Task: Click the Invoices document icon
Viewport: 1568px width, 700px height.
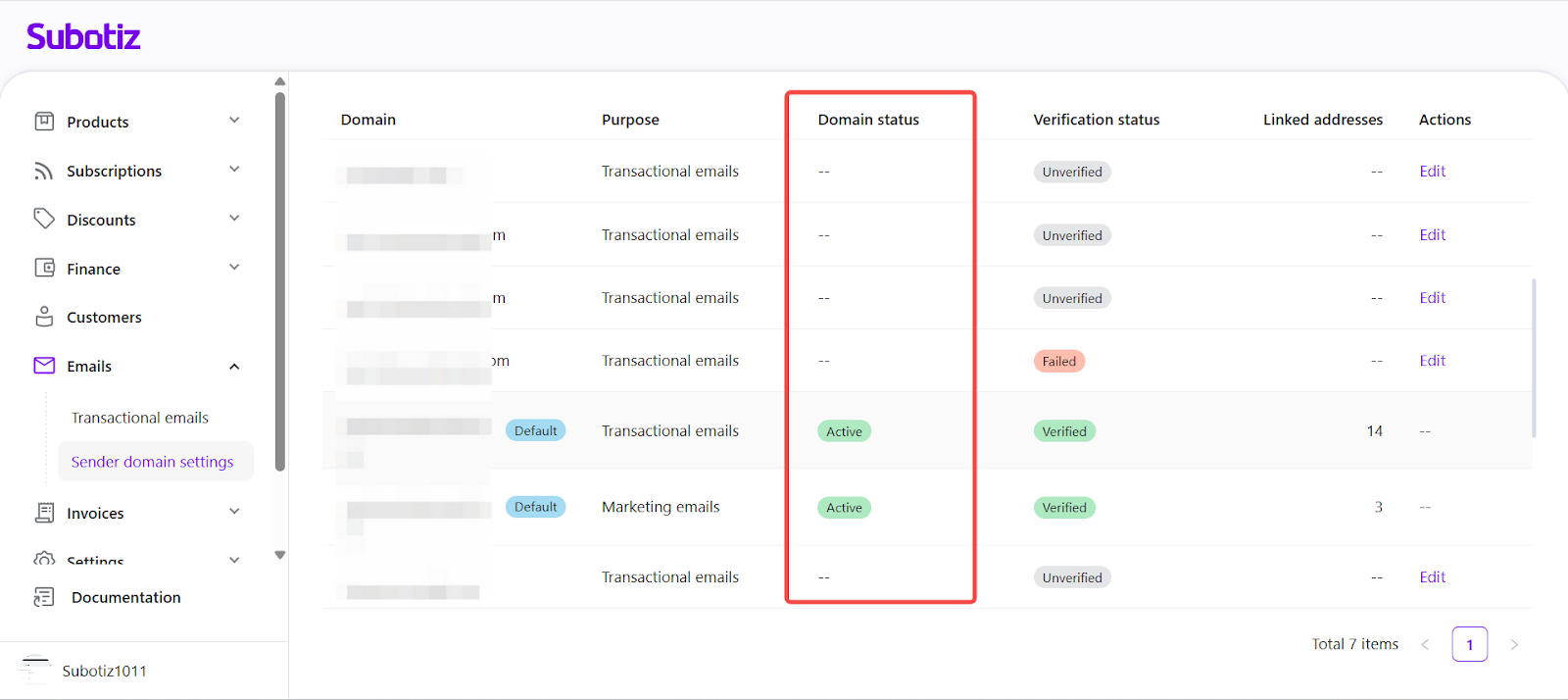Action: click(x=44, y=513)
